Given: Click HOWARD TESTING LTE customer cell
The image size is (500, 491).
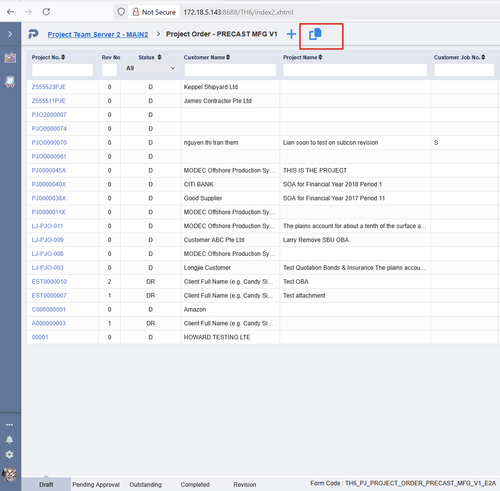Looking at the screenshot, I should click(230, 337).
